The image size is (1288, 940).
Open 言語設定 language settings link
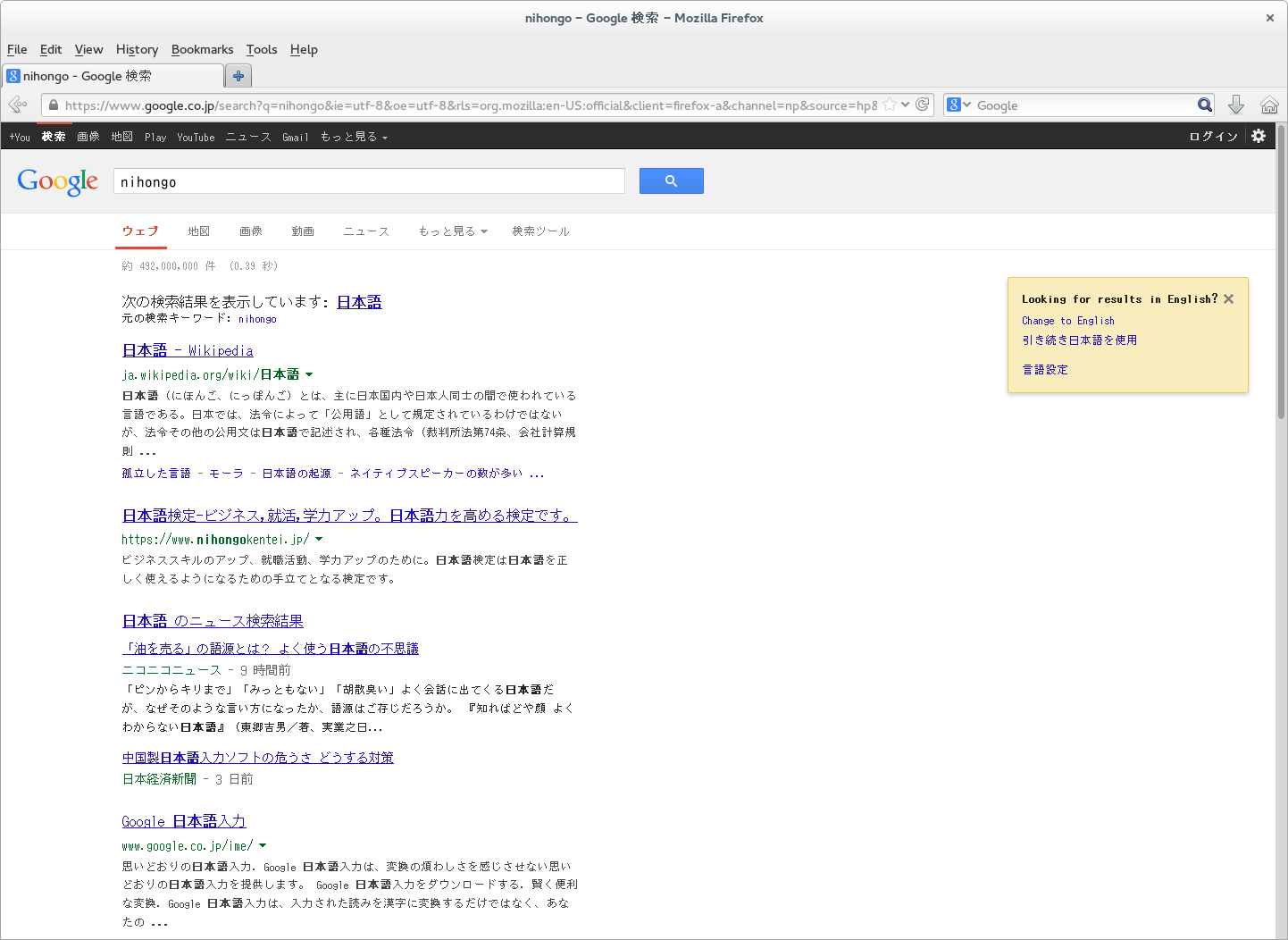click(x=1045, y=370)
